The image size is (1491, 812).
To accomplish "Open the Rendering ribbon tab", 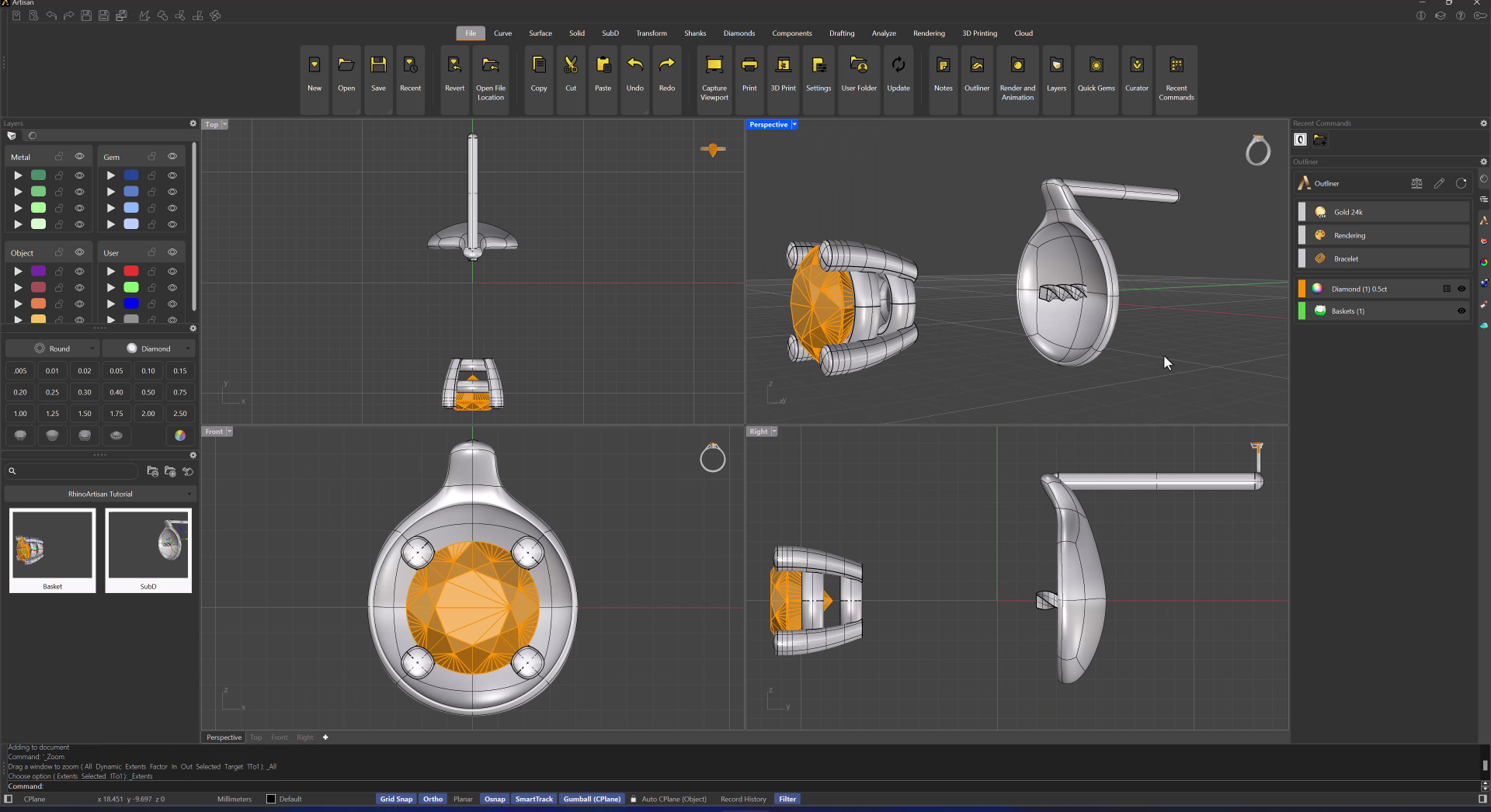I will click(x=929, y=33).
